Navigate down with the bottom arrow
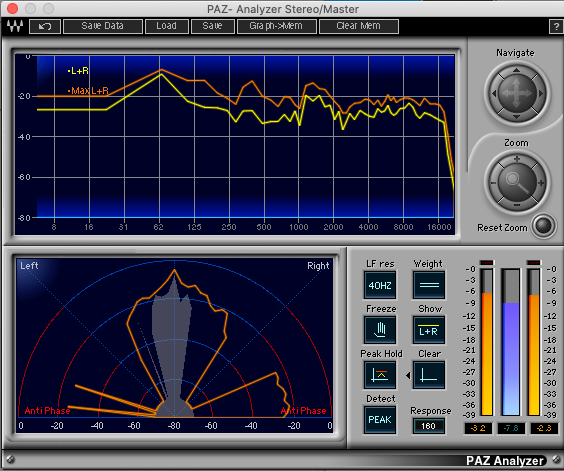 [517, 117]
